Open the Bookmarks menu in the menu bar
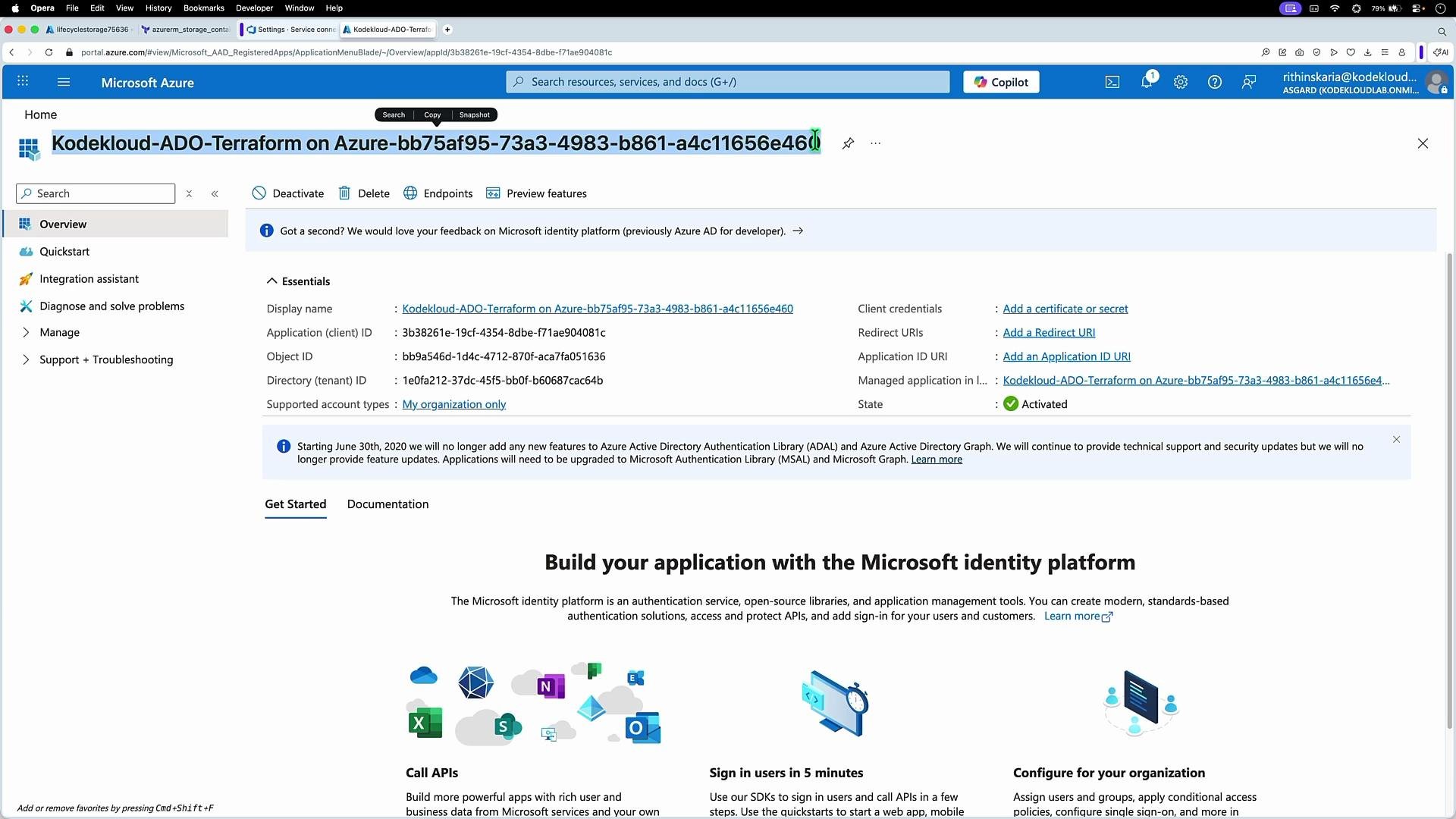The width and height of the screenshot is (1456, 819). click(x=204, y=8)
